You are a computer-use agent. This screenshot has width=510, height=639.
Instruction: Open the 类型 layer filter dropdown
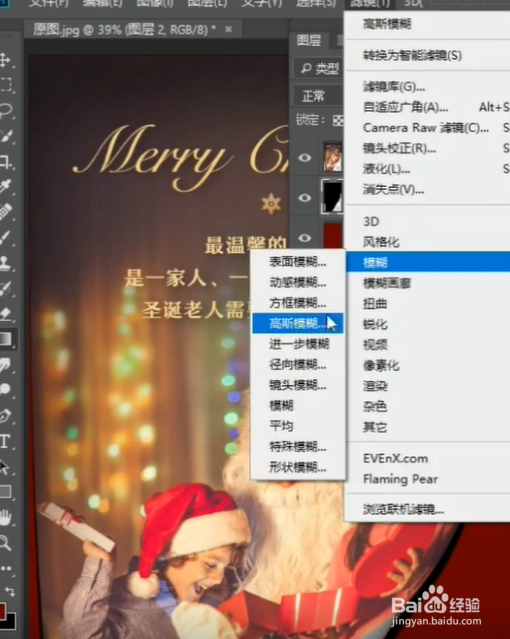[x=319, y=68]
